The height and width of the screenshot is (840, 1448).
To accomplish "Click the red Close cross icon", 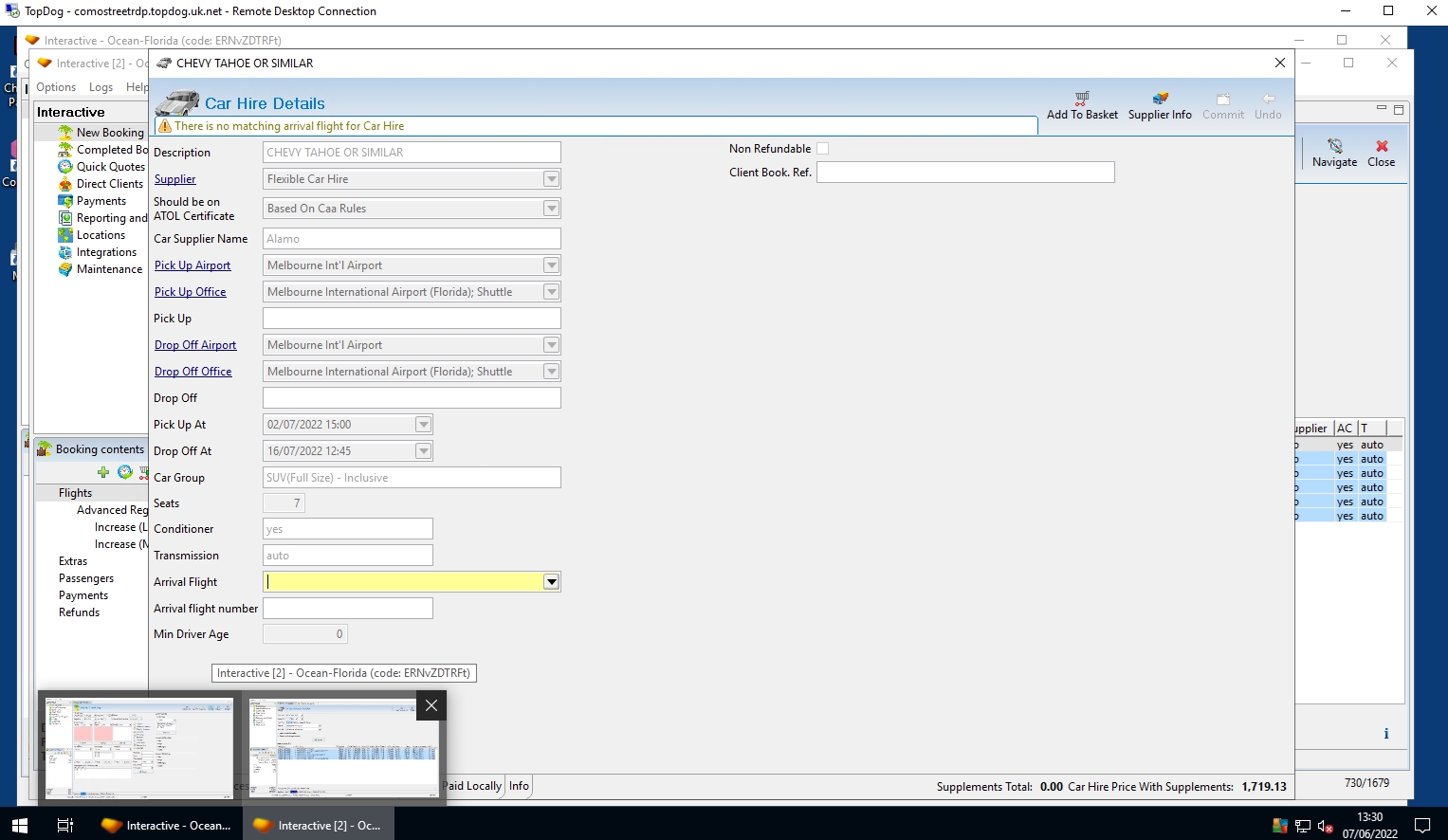I will [1382, 146].
